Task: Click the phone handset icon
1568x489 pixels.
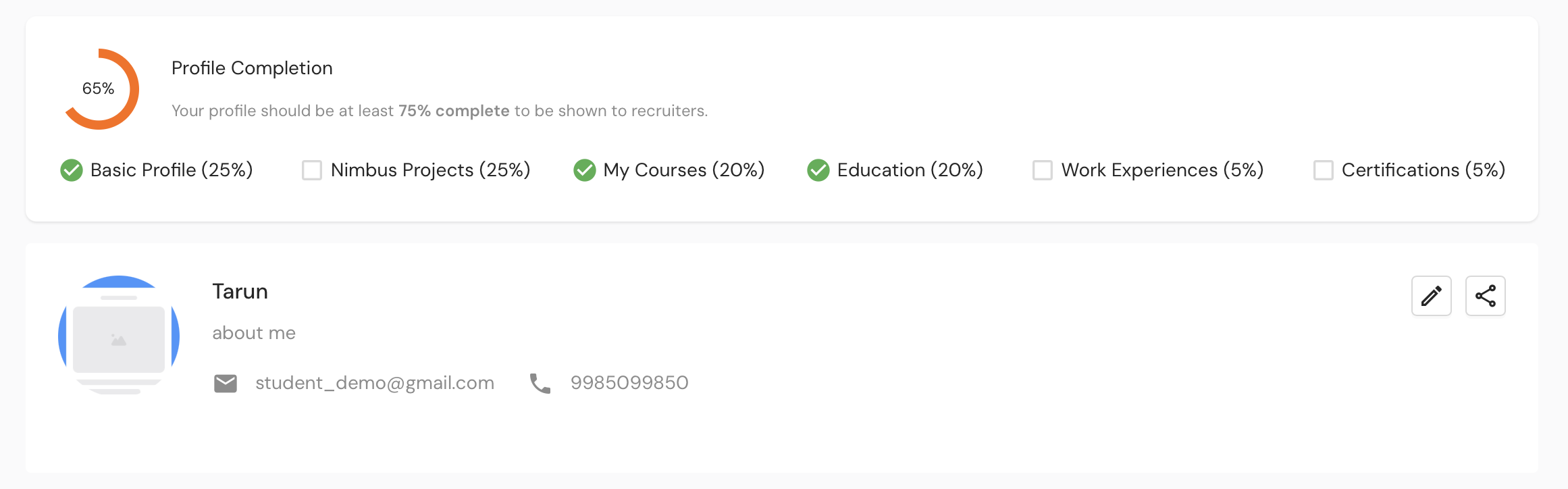Action: (x=540, y=383)
